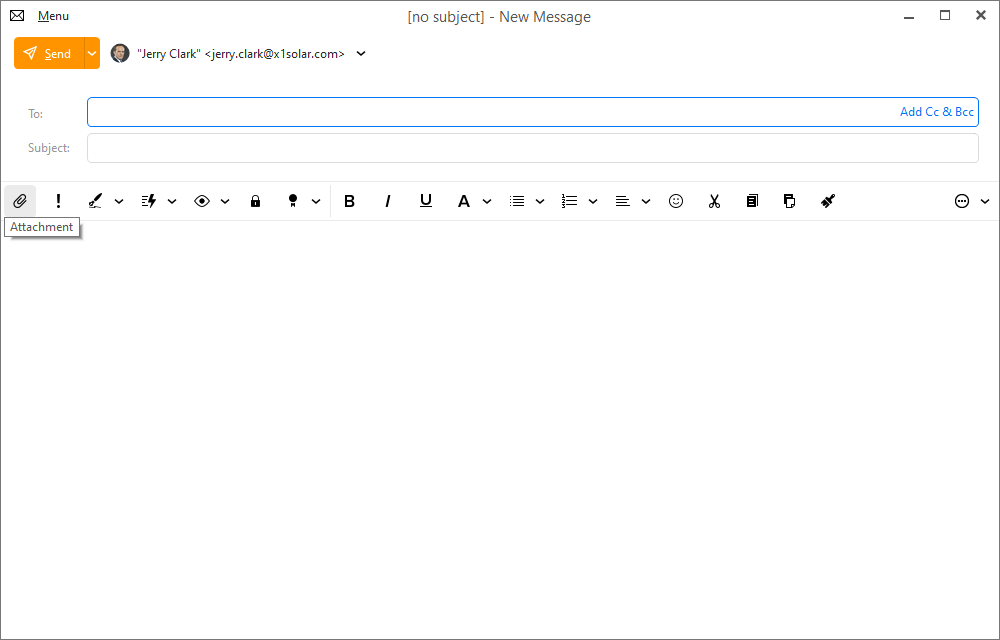Click the Add Cc & Bcc link

tap(936, 112)
